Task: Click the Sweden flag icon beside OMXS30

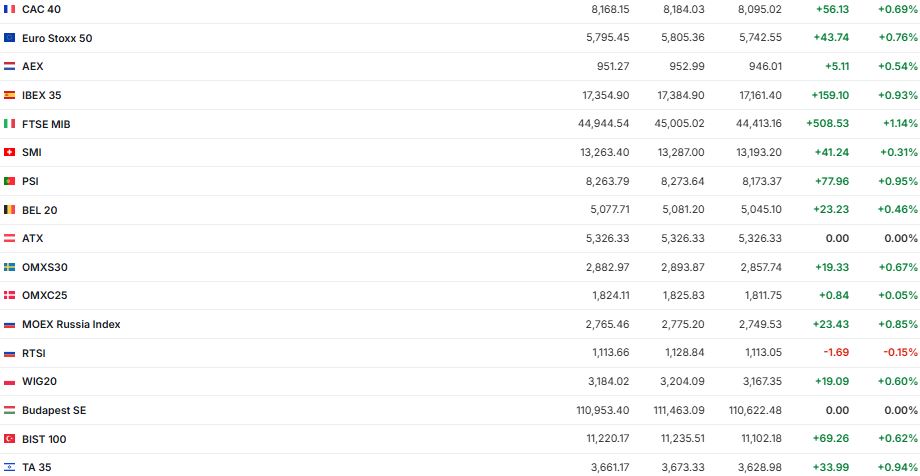Action: tap(10, 267)
